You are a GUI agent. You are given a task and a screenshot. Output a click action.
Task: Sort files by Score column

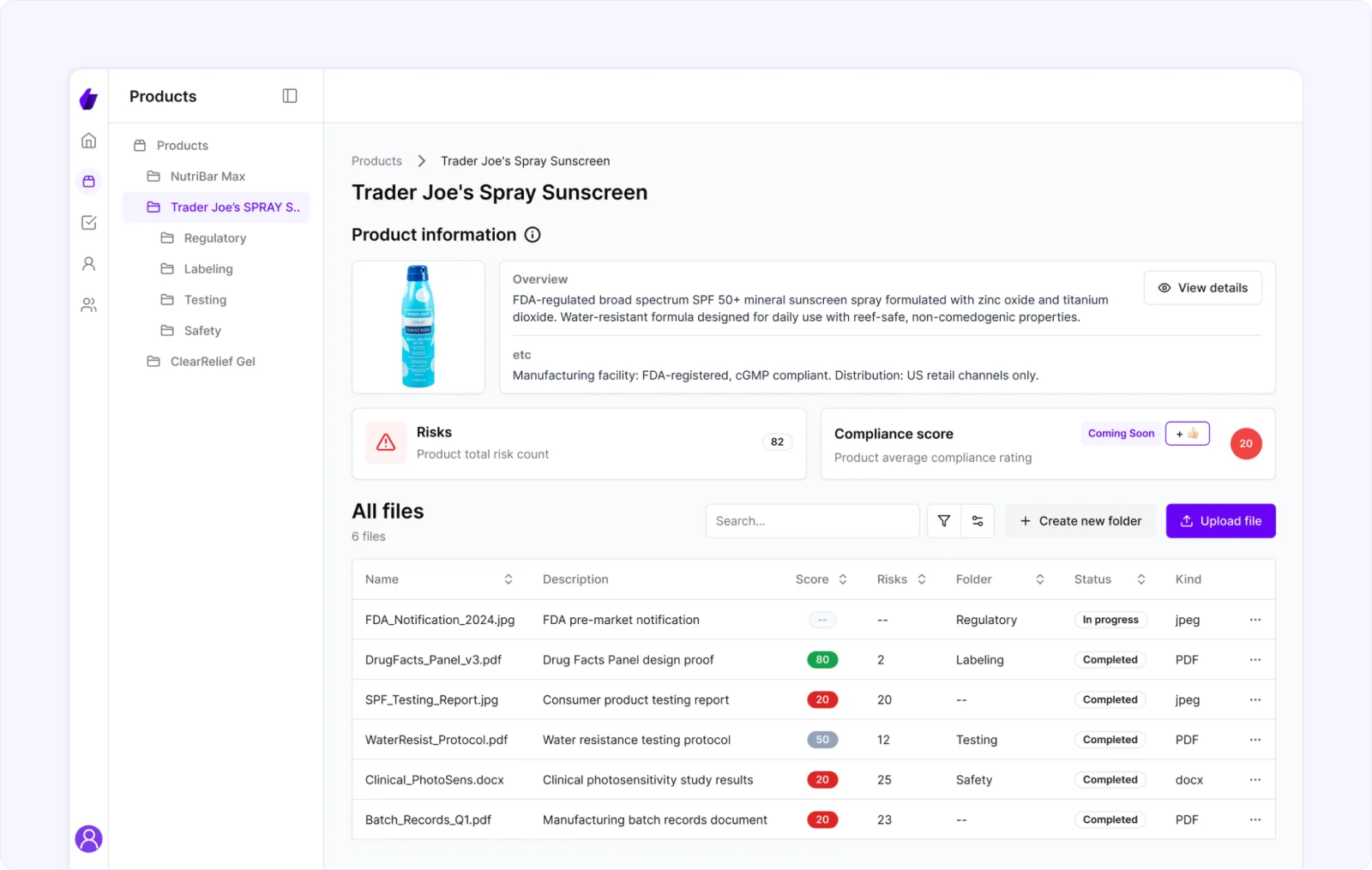(x=843, y=579)
